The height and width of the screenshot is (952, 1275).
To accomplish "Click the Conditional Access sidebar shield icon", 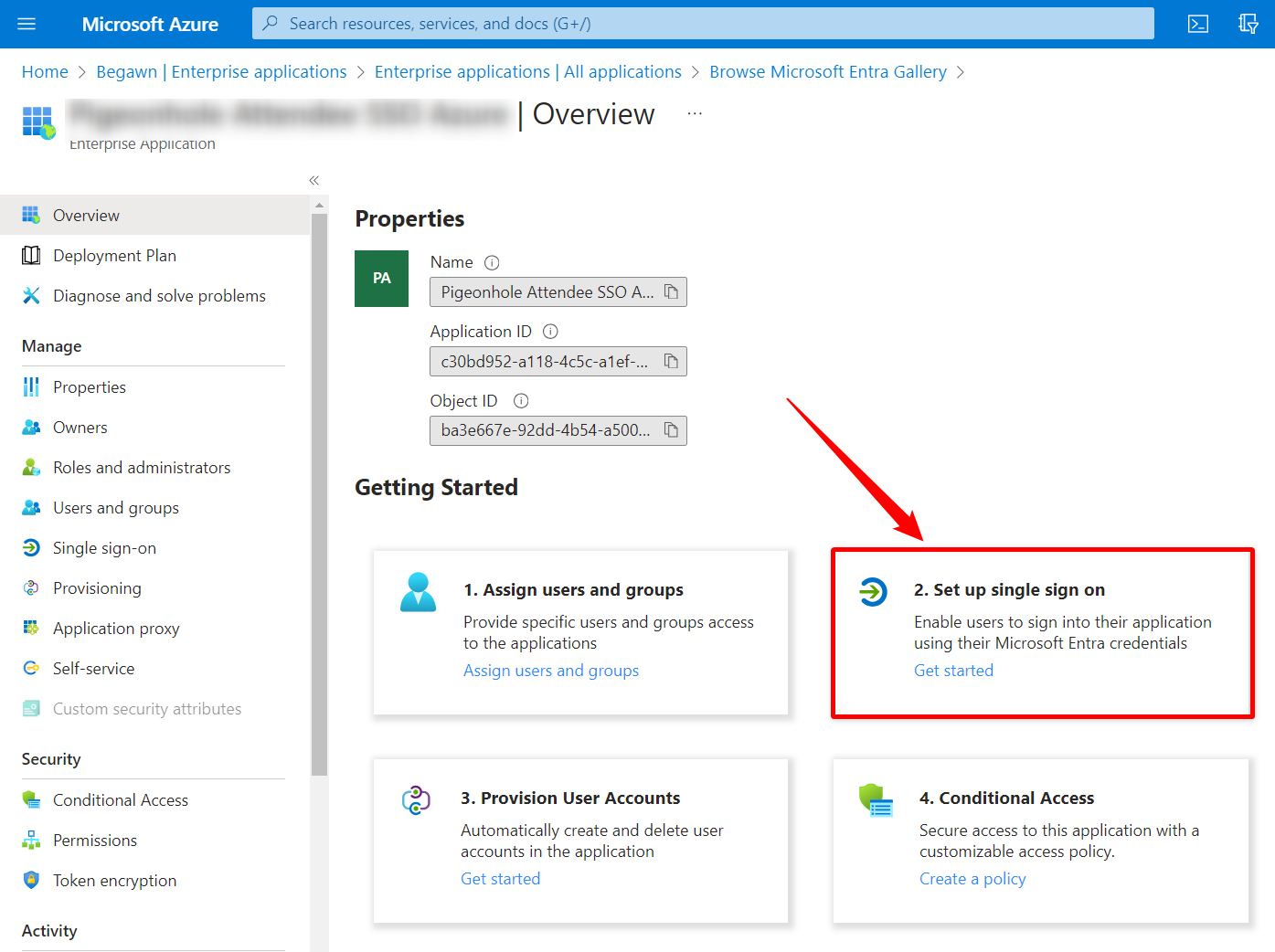I will point(31,799).
